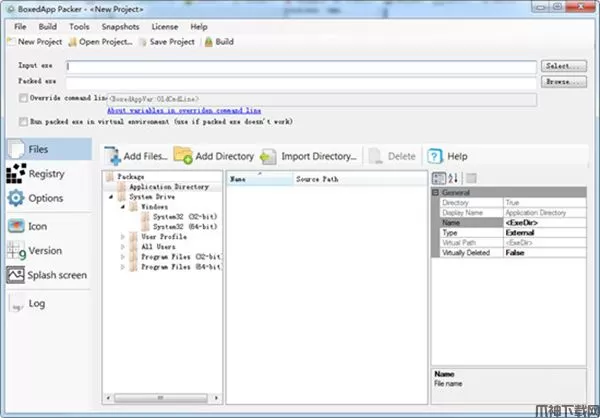Image resolution: width=600 pixels, height=418 pixels.
Task: Click the Save Project toolbar icon
Action: pyautogui.click(x=143, y=42)
